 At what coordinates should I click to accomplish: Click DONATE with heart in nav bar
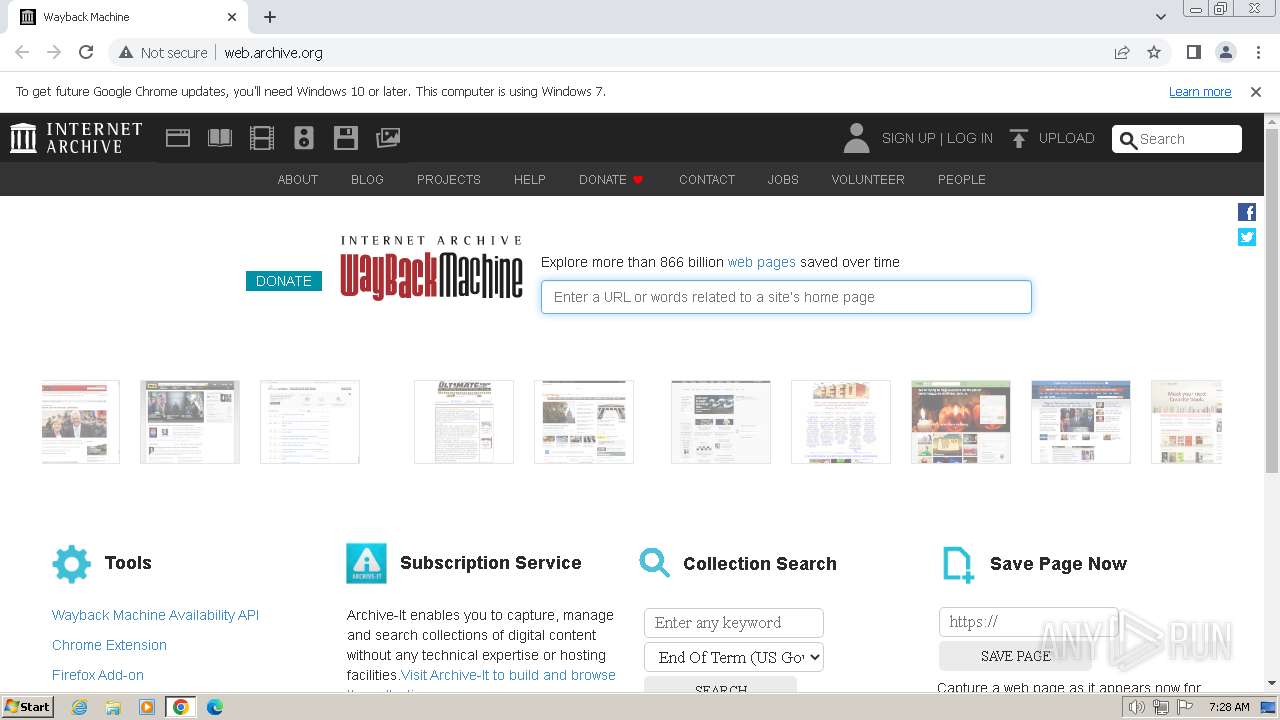coord(611,180)
